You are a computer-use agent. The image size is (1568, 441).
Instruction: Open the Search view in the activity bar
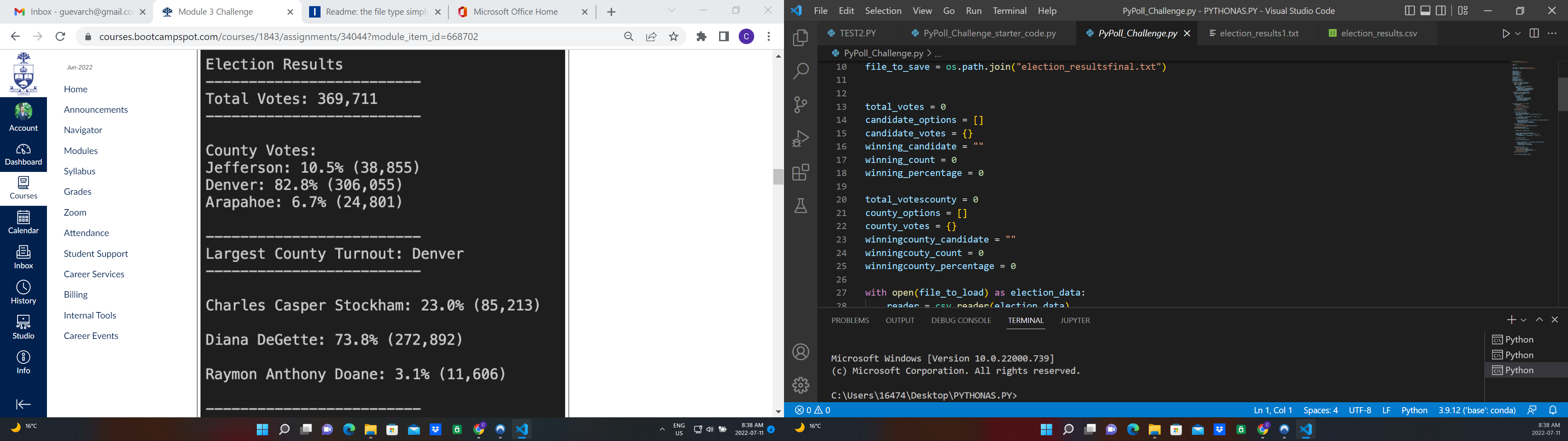(x=800, y=71)
